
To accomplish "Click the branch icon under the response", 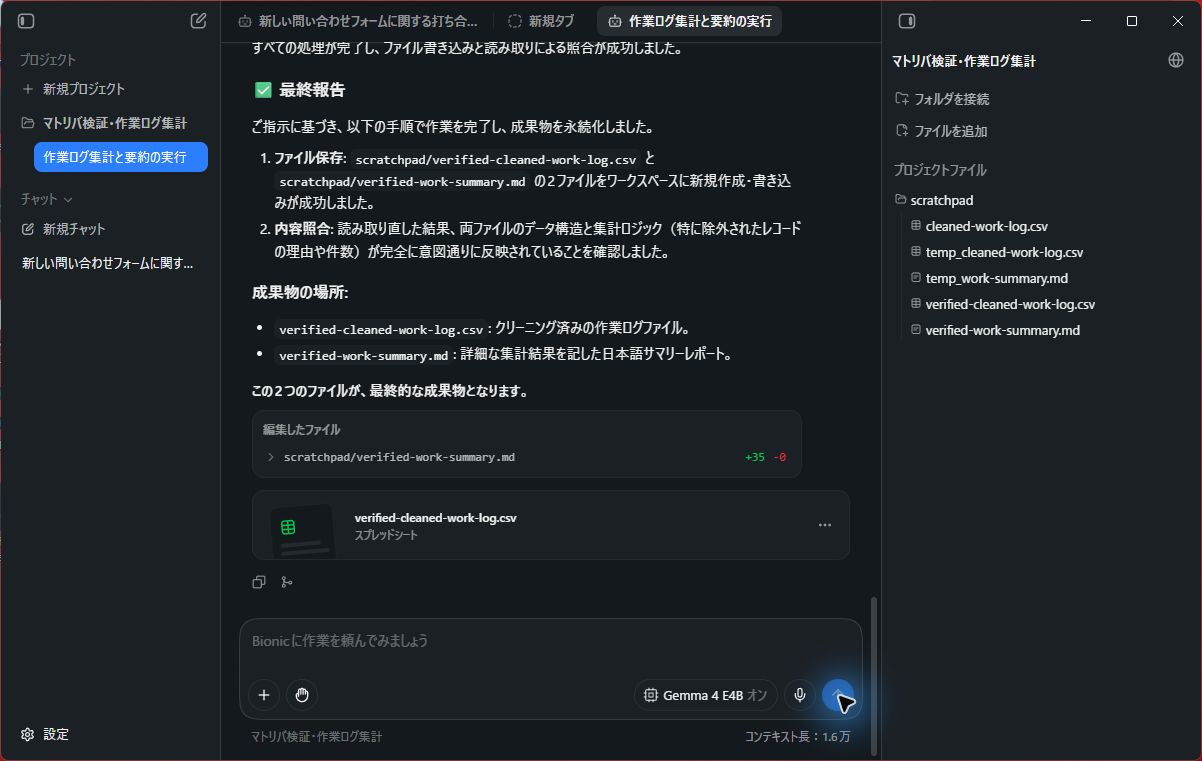I will [x=287, y=582].
